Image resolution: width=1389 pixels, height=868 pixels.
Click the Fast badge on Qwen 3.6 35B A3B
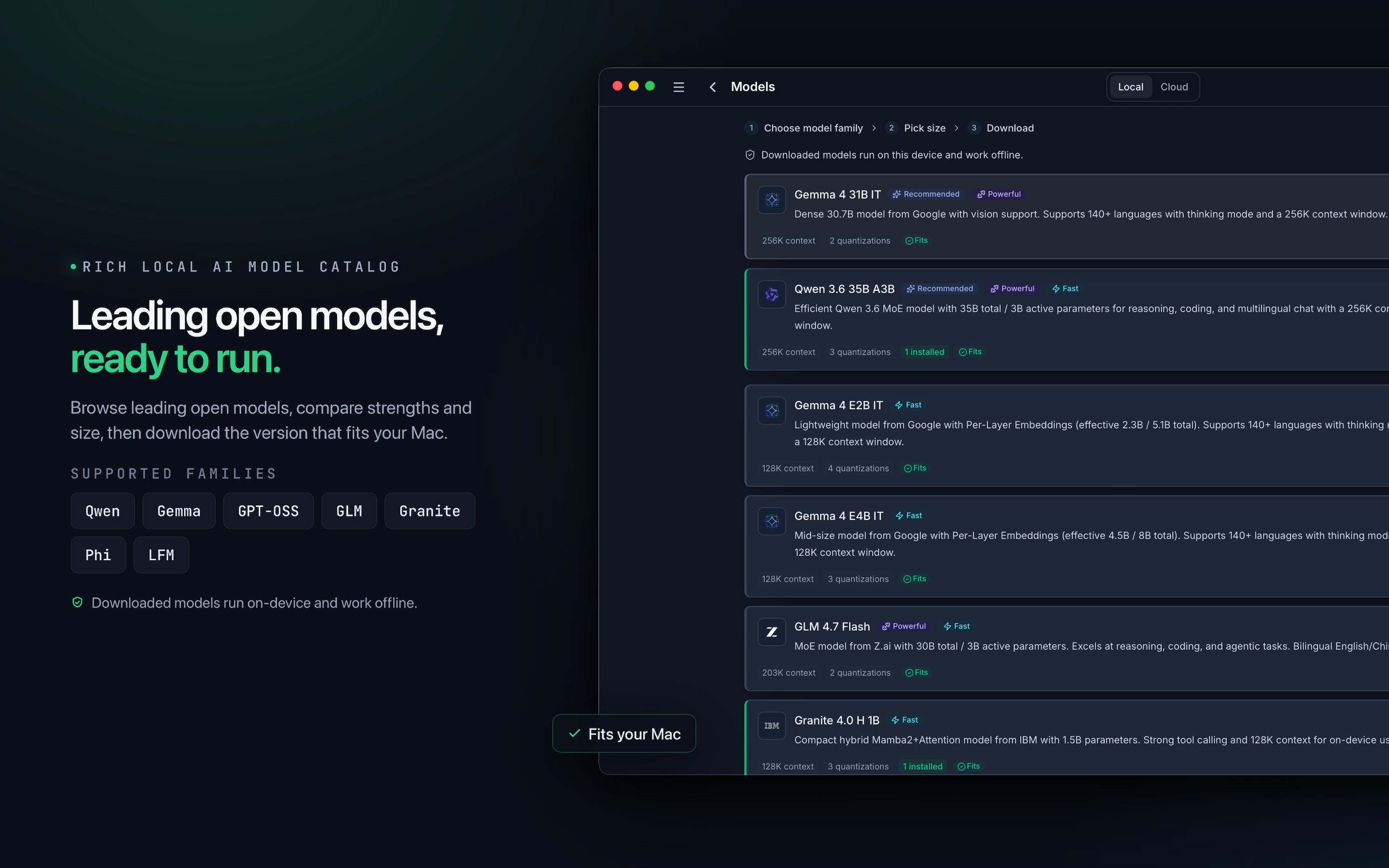coord(1065,288)
